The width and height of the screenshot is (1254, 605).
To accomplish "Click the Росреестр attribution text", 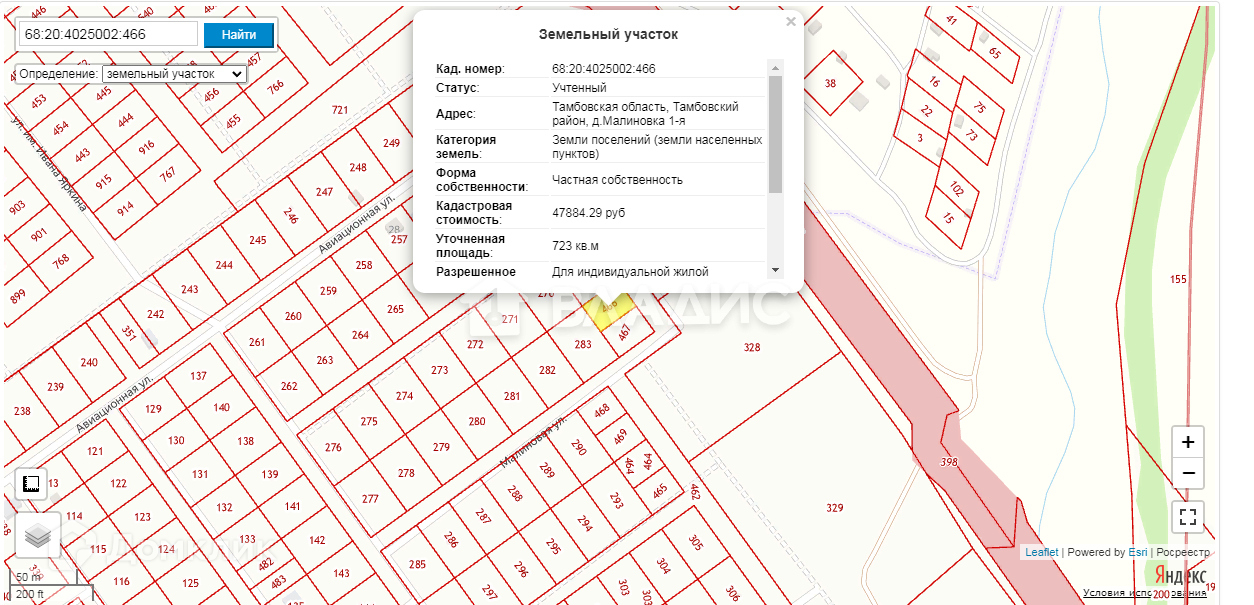I will pos(1183,552).
